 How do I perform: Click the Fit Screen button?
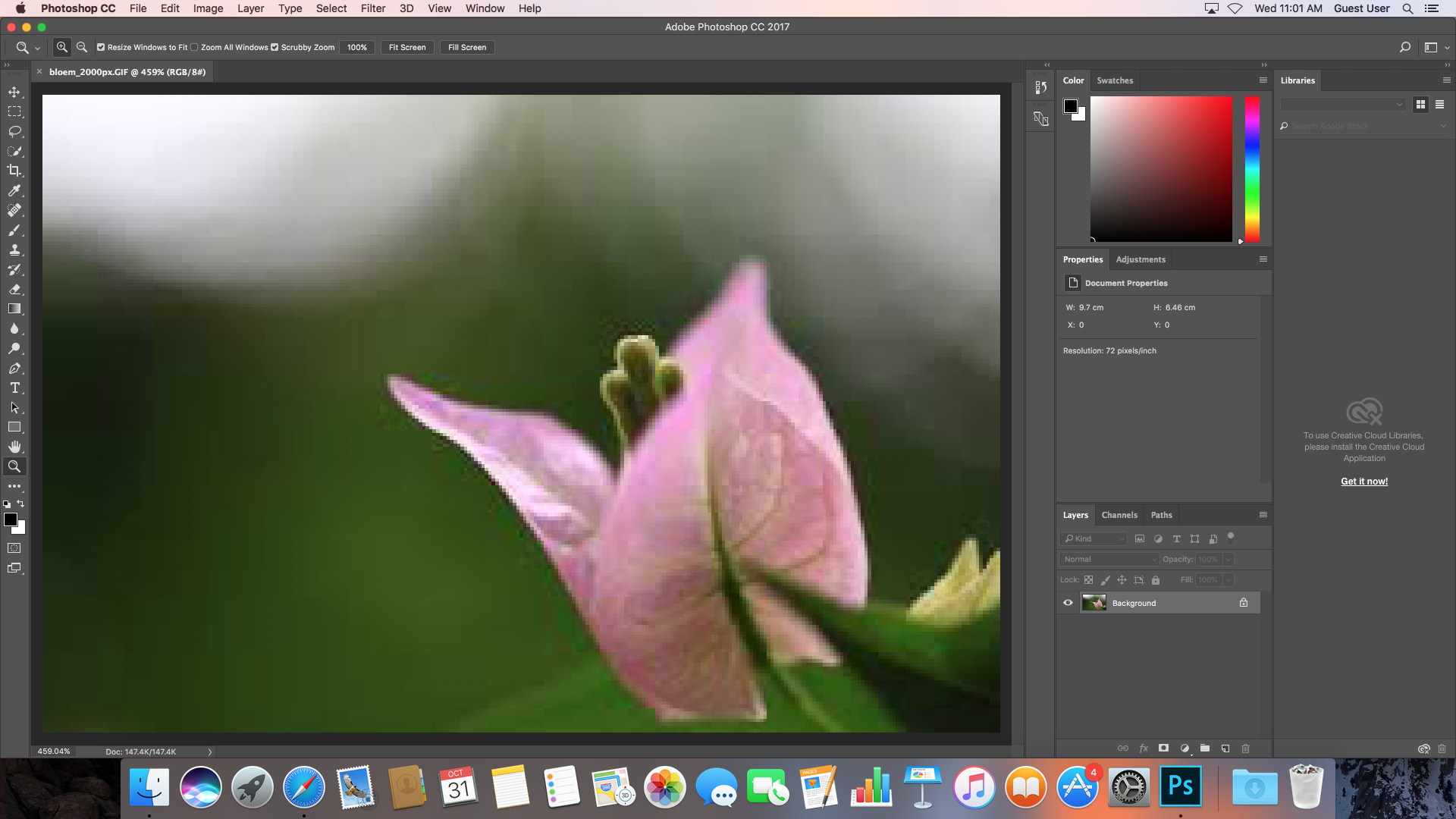(x=407, y=47)
